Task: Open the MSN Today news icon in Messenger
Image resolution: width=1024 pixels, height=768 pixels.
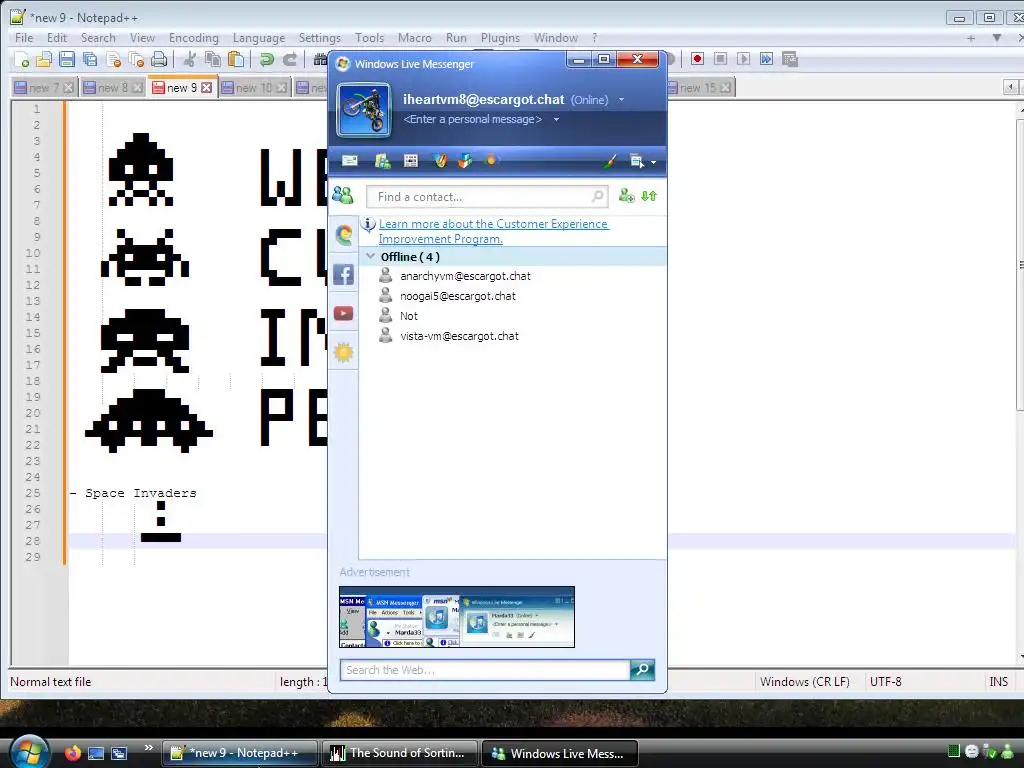Action: coord(411,161)
